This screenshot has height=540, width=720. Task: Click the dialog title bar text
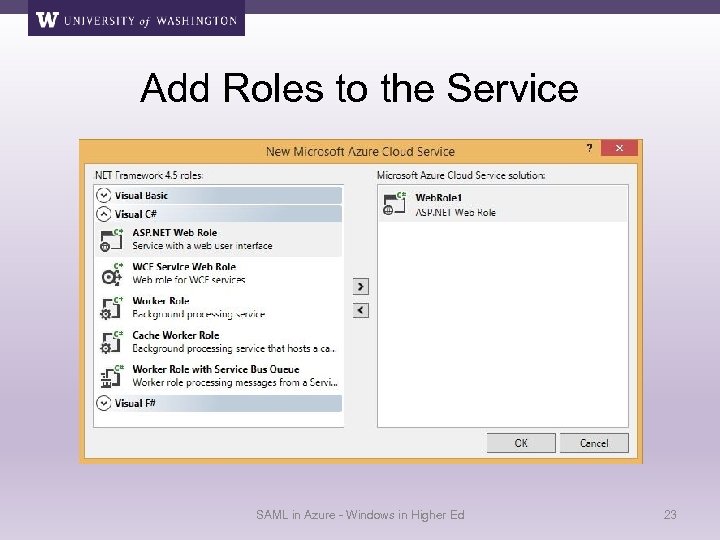point(360,152)
